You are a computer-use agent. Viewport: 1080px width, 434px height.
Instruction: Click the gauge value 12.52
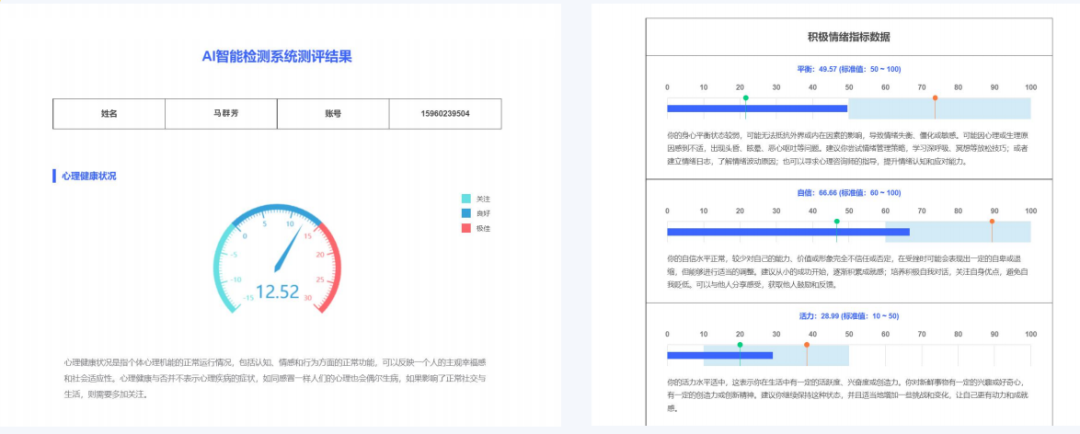278,292
